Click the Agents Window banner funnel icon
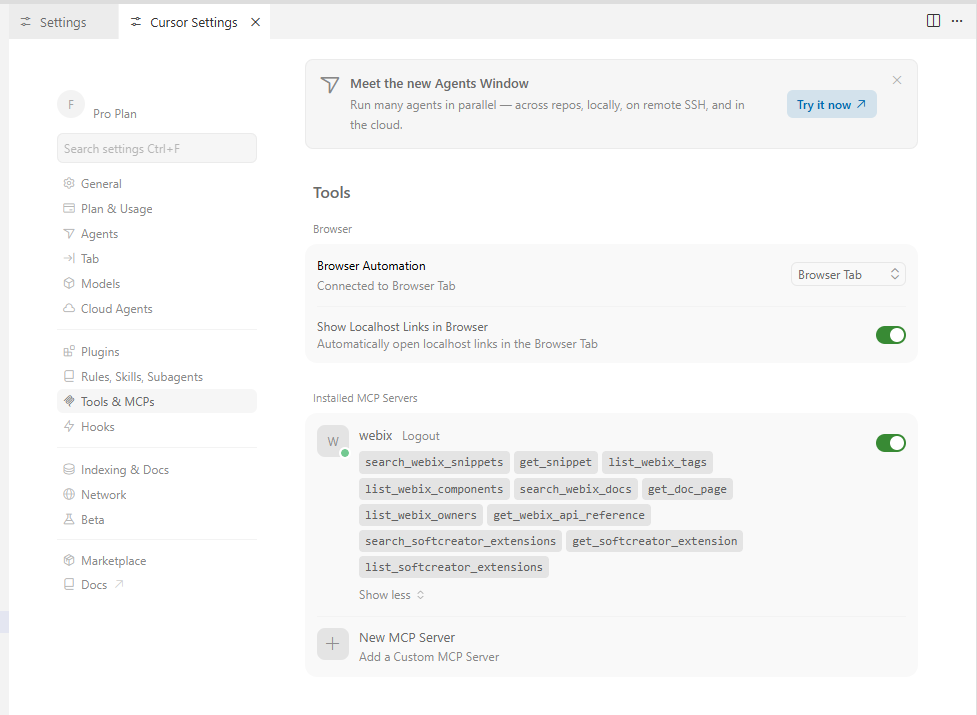 click(x=330, y=85)
